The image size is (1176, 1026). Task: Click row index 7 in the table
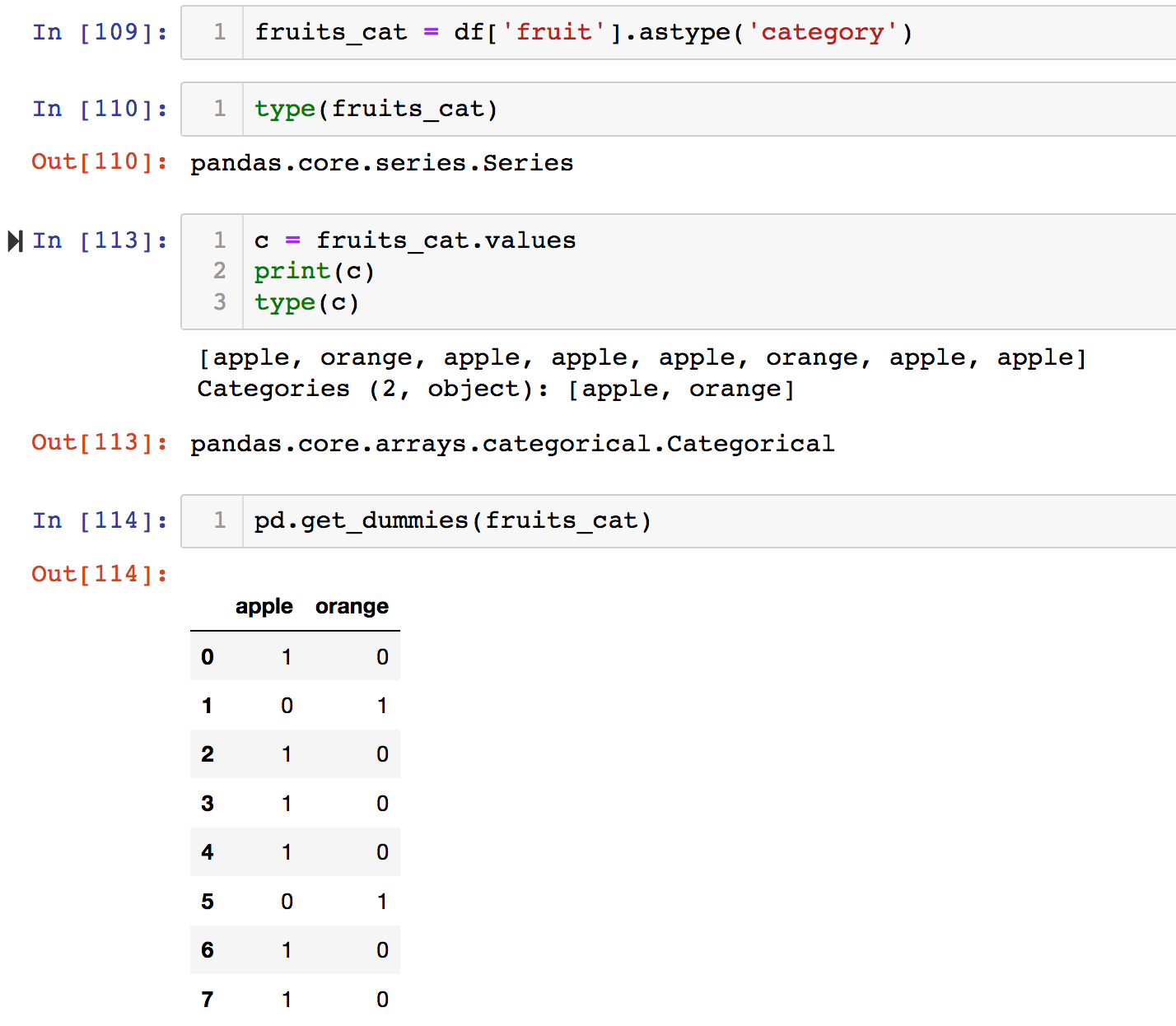(208, 1000)
